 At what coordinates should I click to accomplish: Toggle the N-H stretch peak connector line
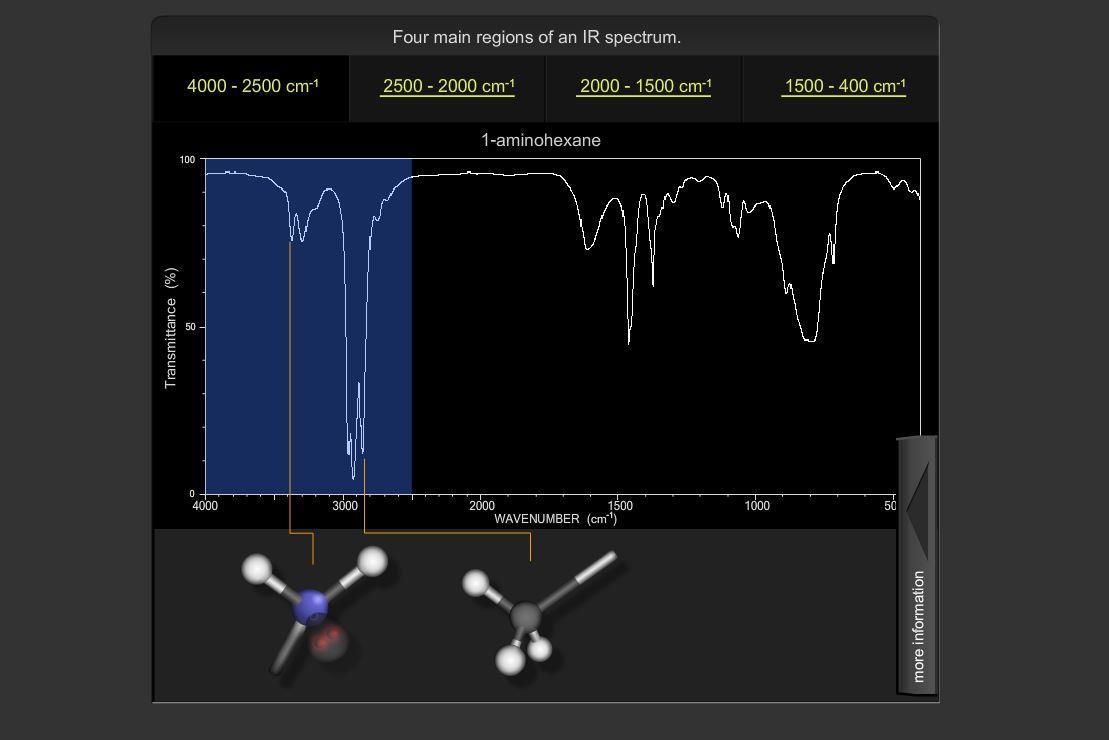290,380
